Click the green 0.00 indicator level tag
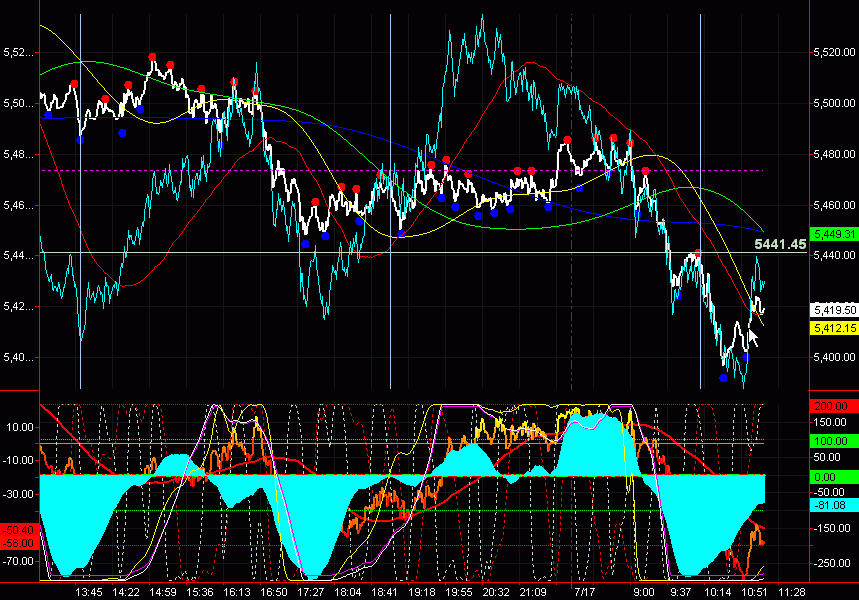This screenshot has width=859, height=600. pyautogui.click(x=834, y=477)
